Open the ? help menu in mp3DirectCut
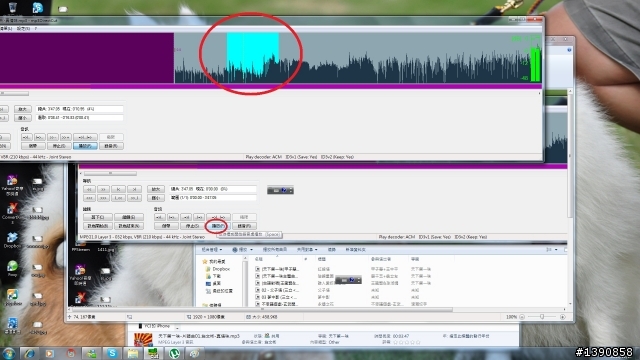The width and height of the screenshot is (640, 360). (x=36, y=29)
